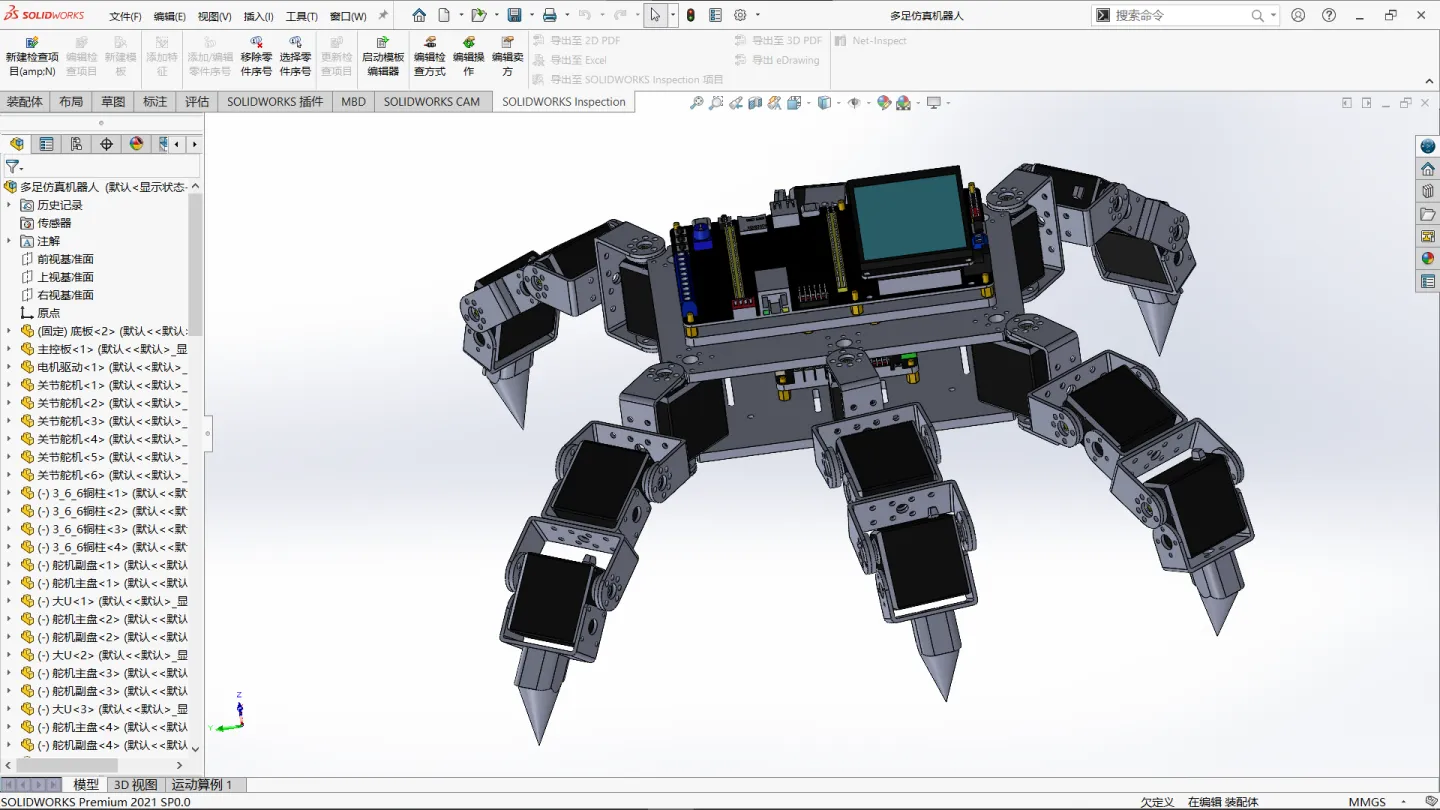The width and height of the screenshot is (1440, 810).
Task: Switch to the MBD ribbon tab
Action: (353, 101)
